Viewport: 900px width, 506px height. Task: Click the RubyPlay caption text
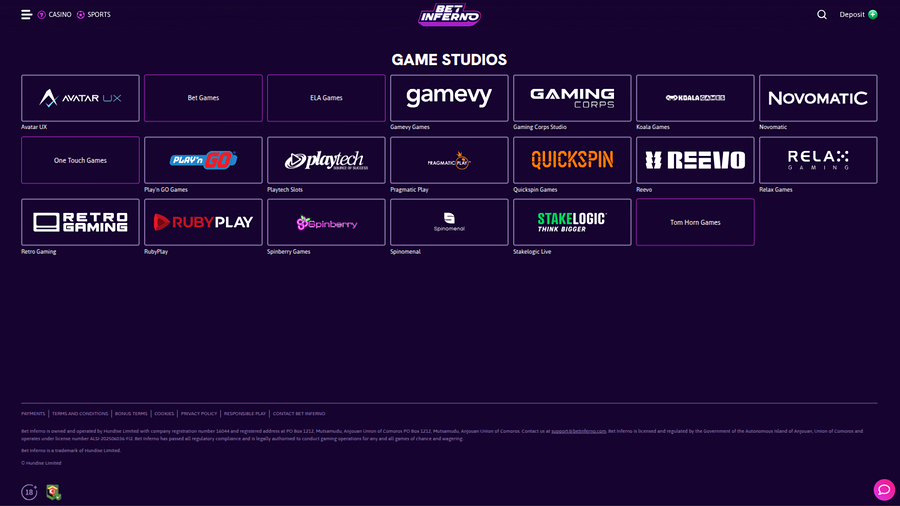156,251
